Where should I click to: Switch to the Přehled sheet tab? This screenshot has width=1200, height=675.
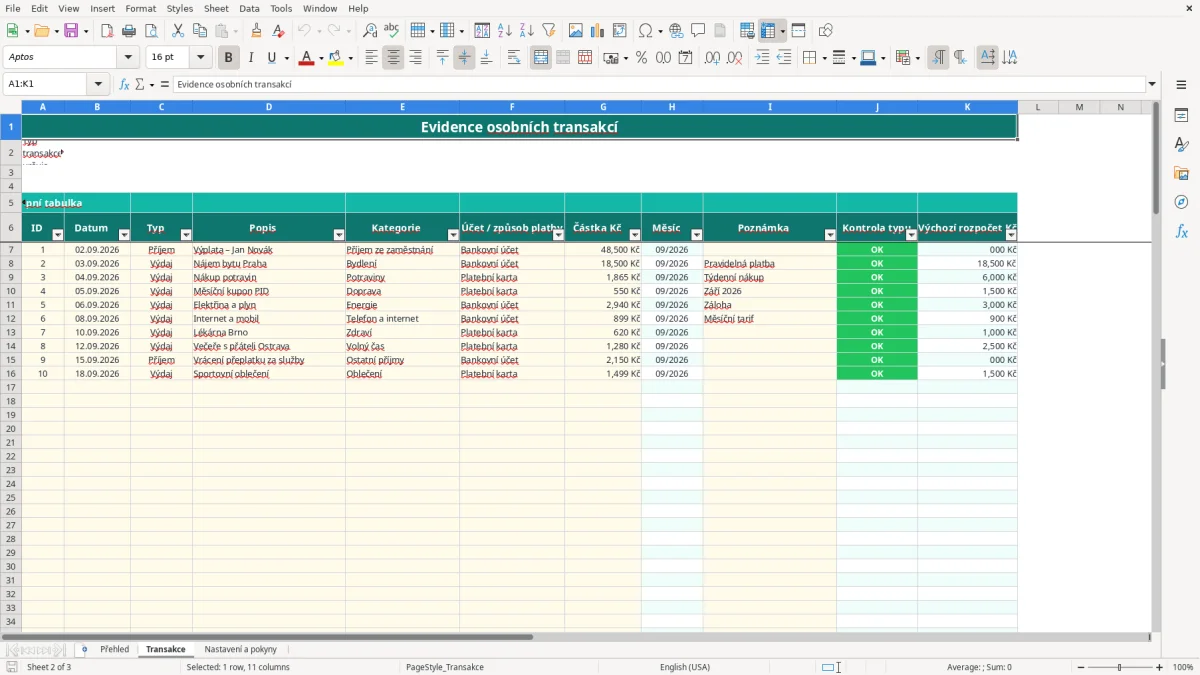[x=115, y=649]
